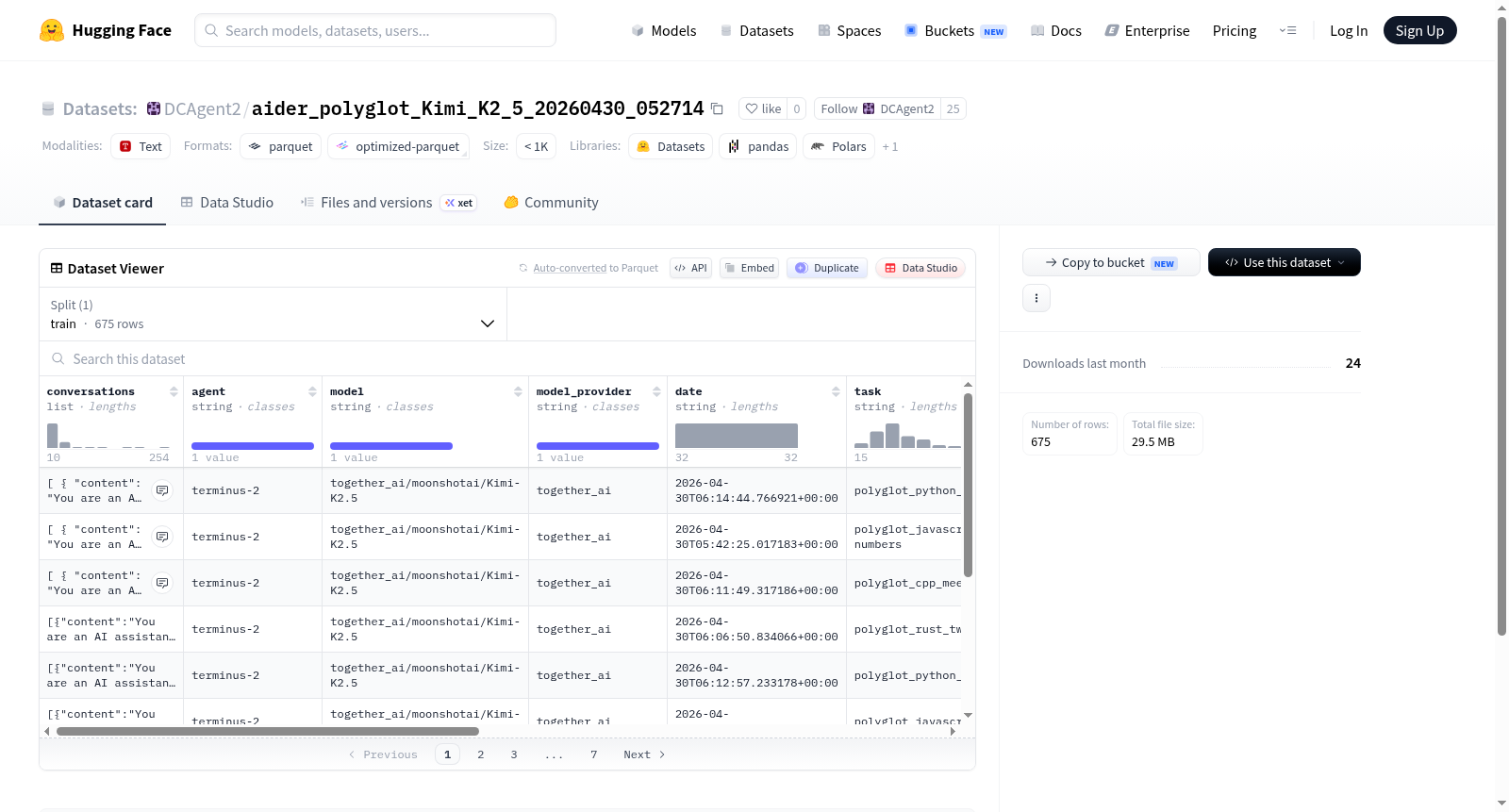Switch to the Data Studio tab
The image size is (1509, 812).
coord(227,202)
